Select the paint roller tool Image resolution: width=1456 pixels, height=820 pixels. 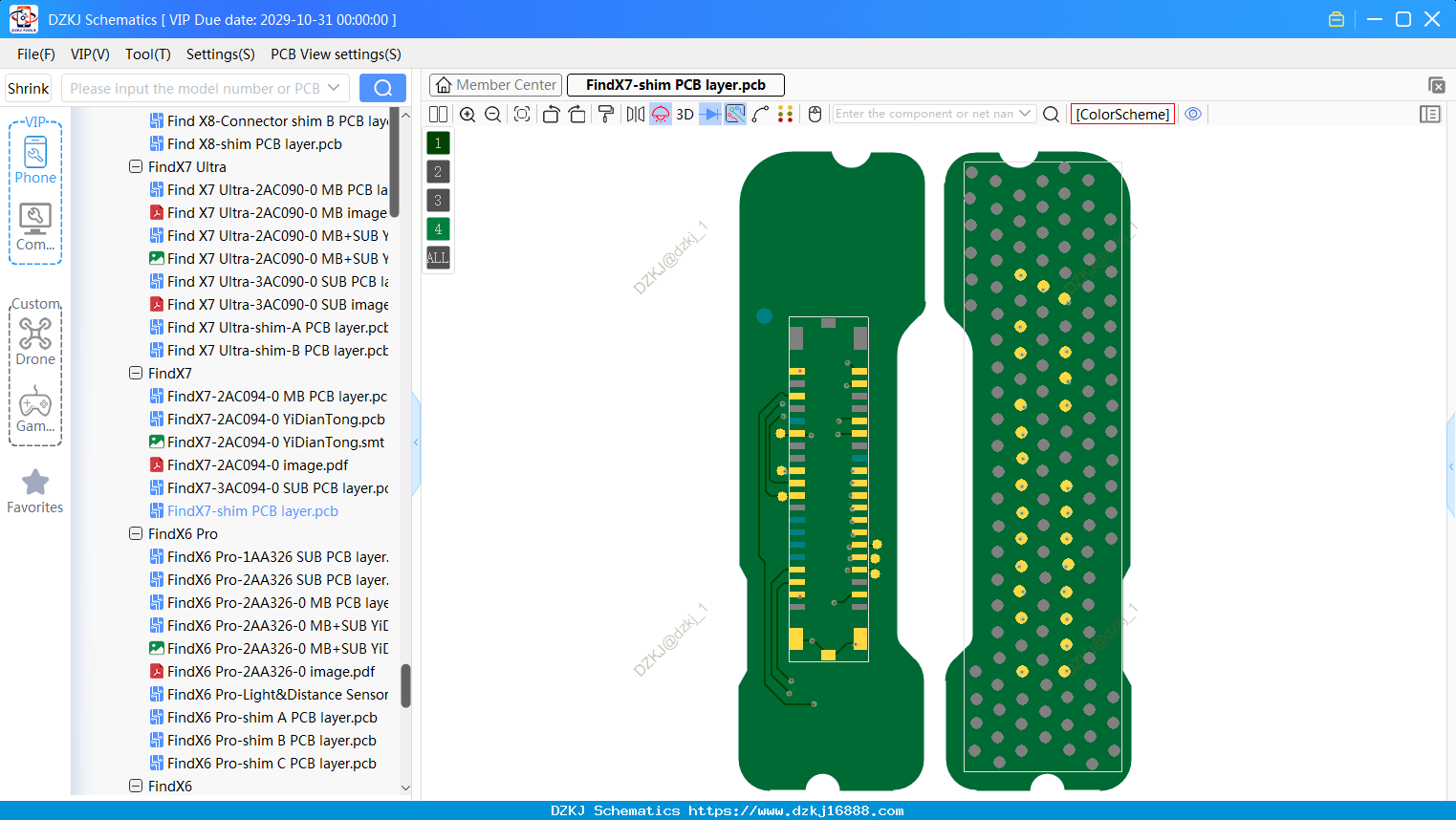606,114
